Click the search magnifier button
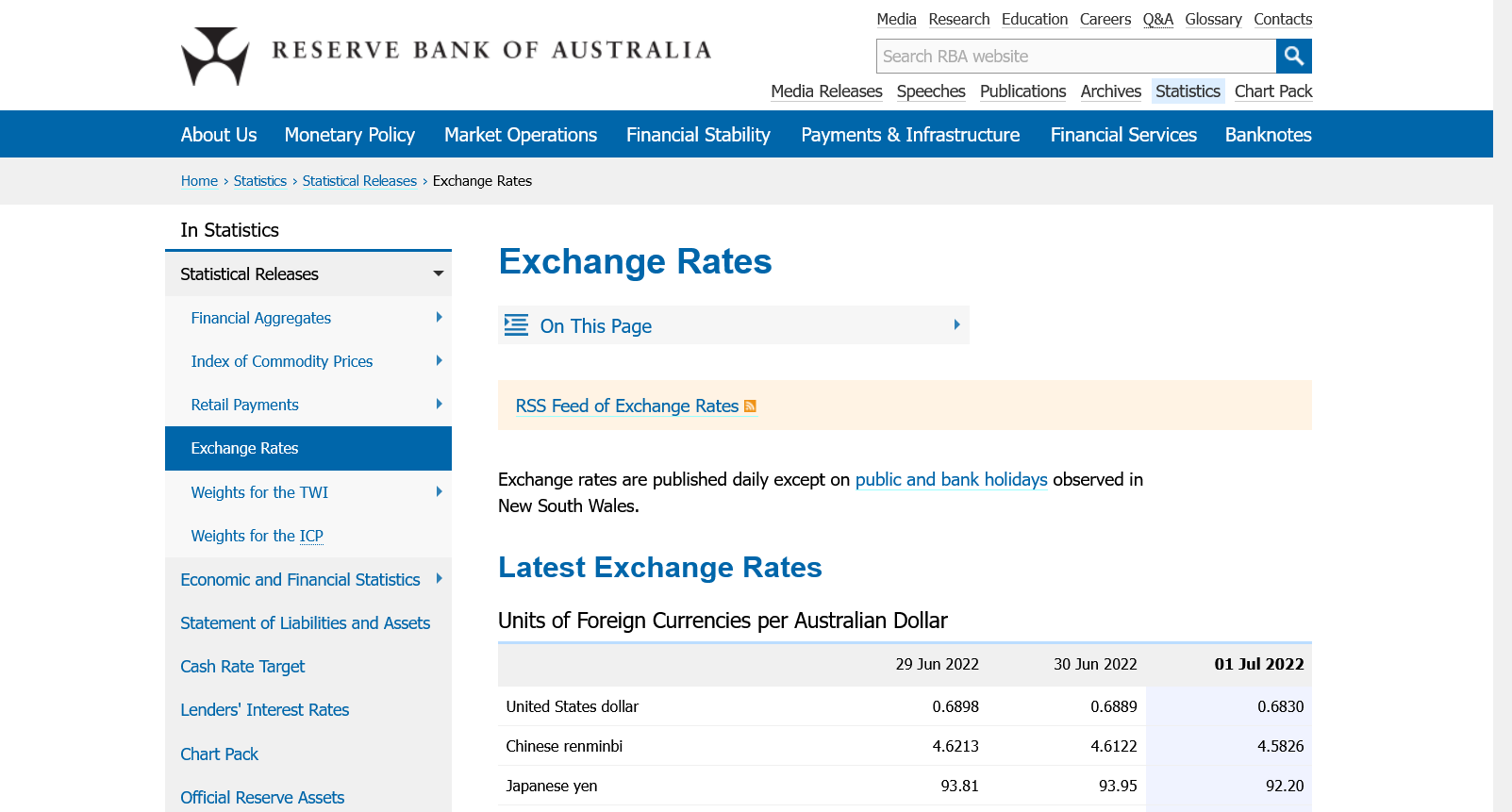The image size is (1512, 812). click(x=1293, y=57)
